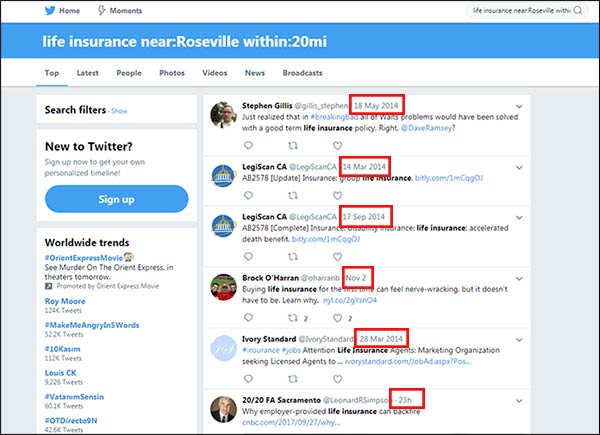The image size is (600, 435).
Task: Reply to LegiScan CA 14 Mar tweet
Action: 248,195
